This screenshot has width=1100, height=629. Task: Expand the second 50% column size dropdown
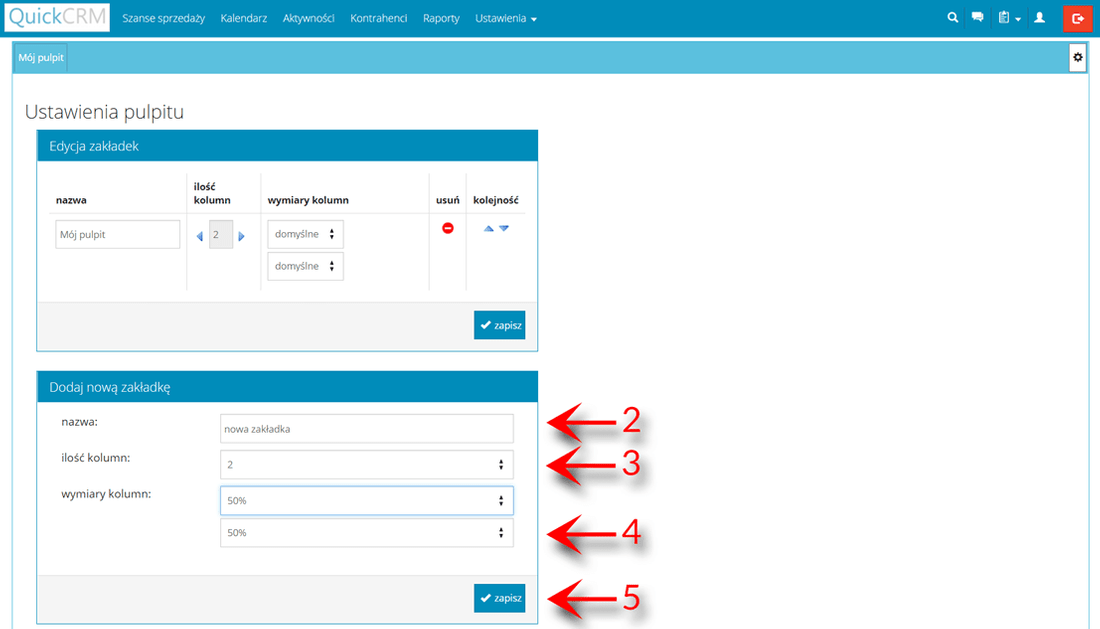366,533
